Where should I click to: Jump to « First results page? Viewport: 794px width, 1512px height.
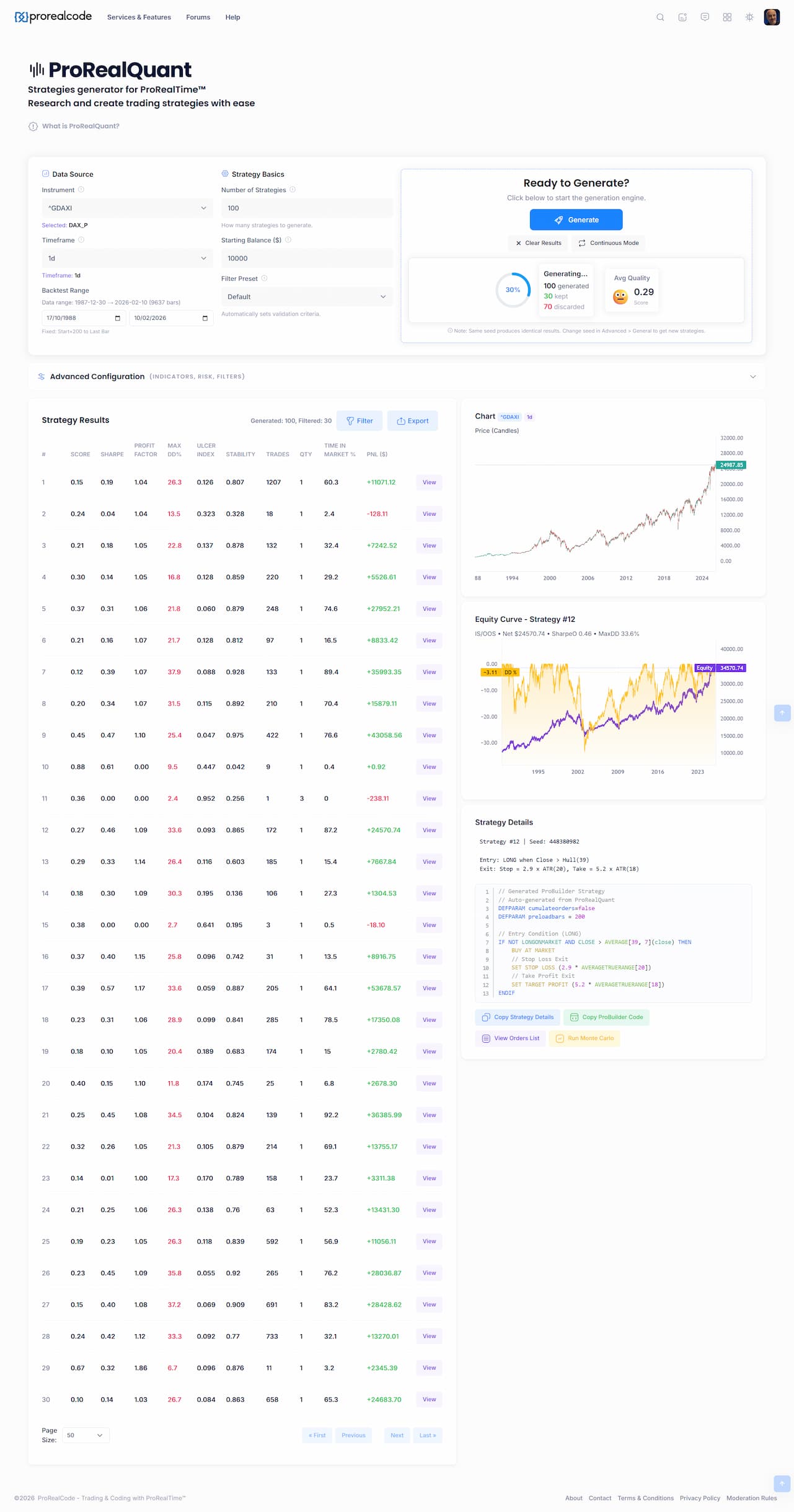tap(317, 1435)
